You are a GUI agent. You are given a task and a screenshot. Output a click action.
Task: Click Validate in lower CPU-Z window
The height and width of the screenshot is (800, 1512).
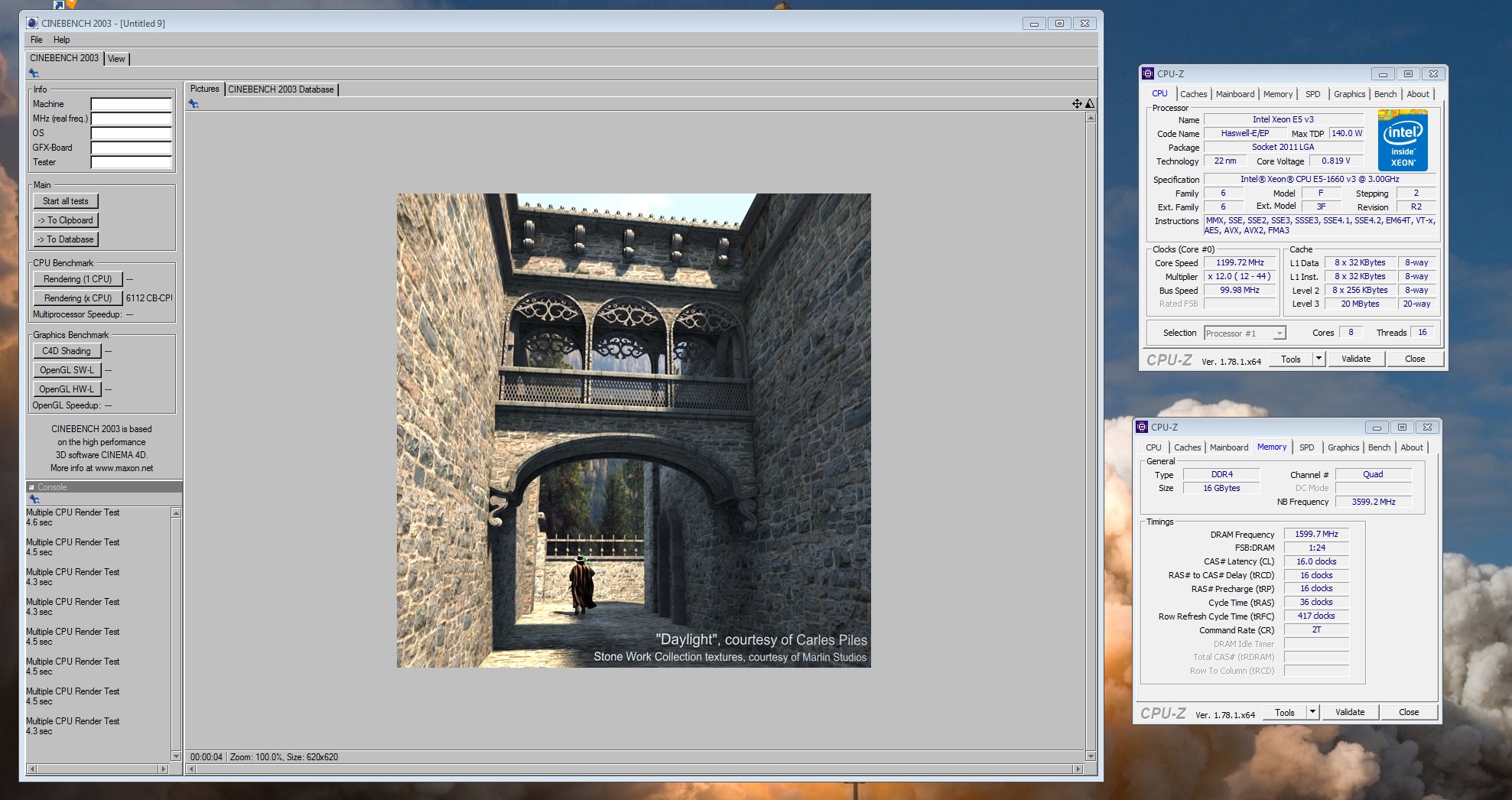pos(1350,712)
